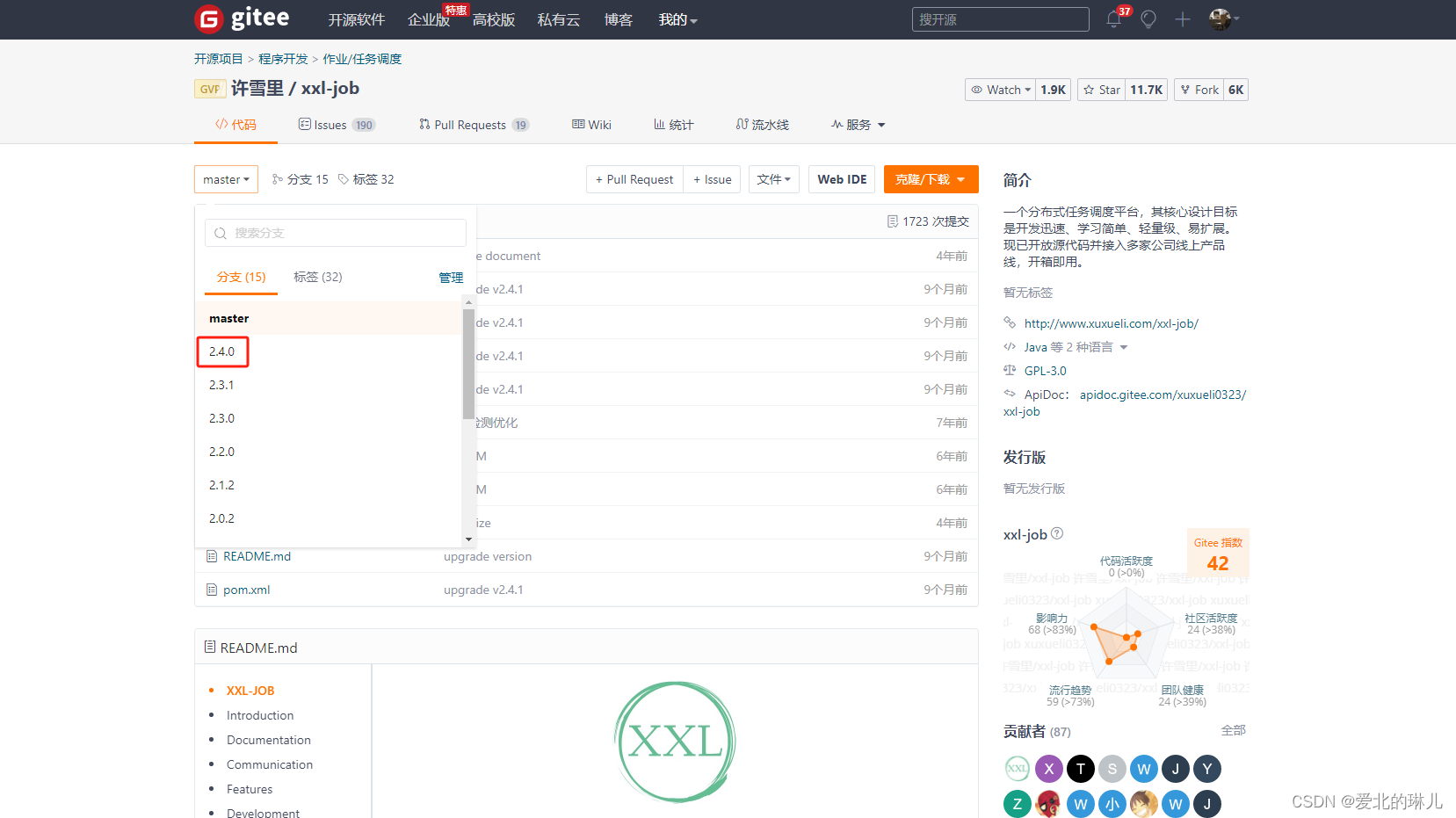
Task: Open the master branch dropdown
Action: pyautogui.click(x=226, y=179)
